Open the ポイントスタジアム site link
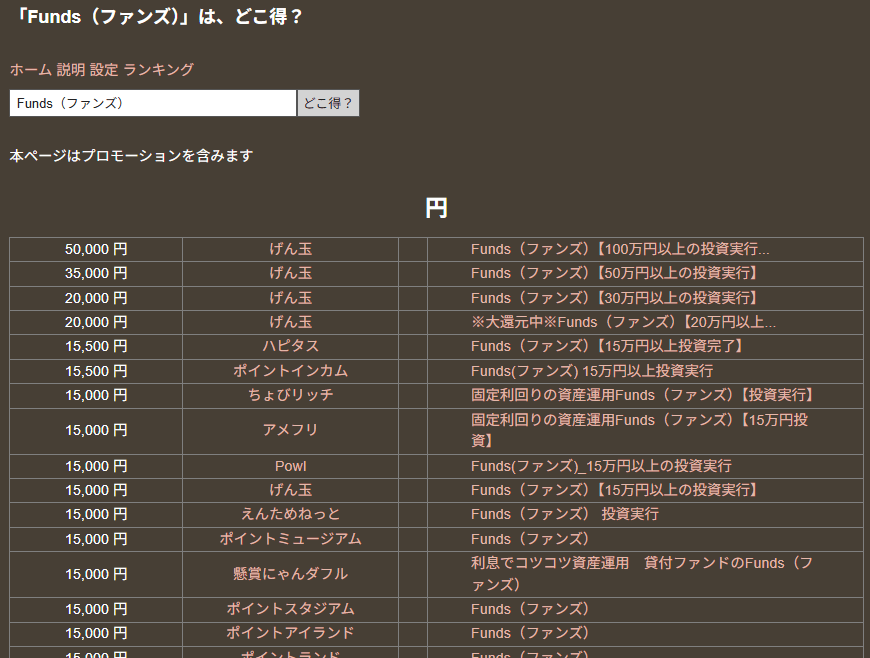Screen dimensions: 870x658 click(290, 609)
